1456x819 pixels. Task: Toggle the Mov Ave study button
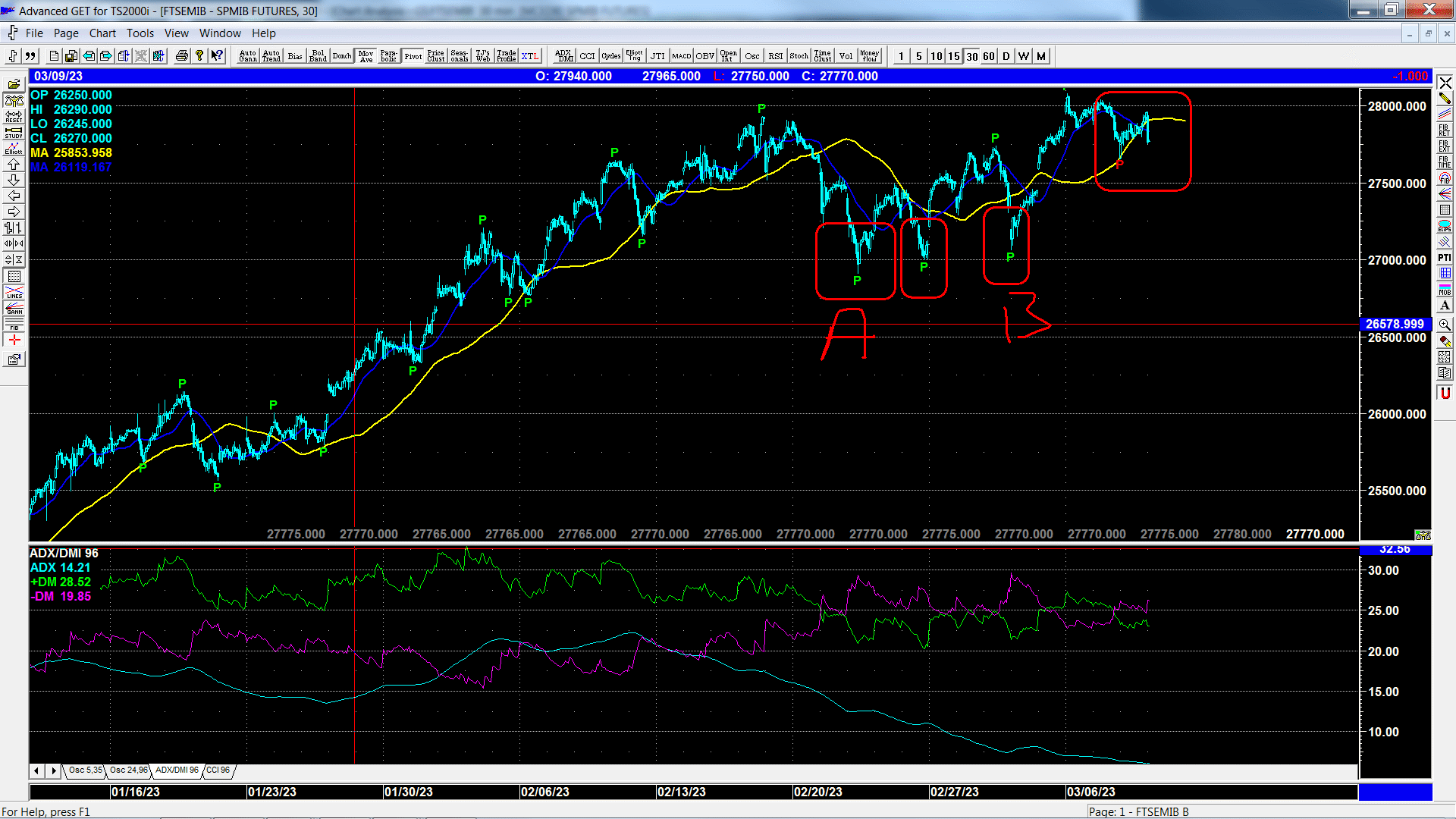coord(366,56)
